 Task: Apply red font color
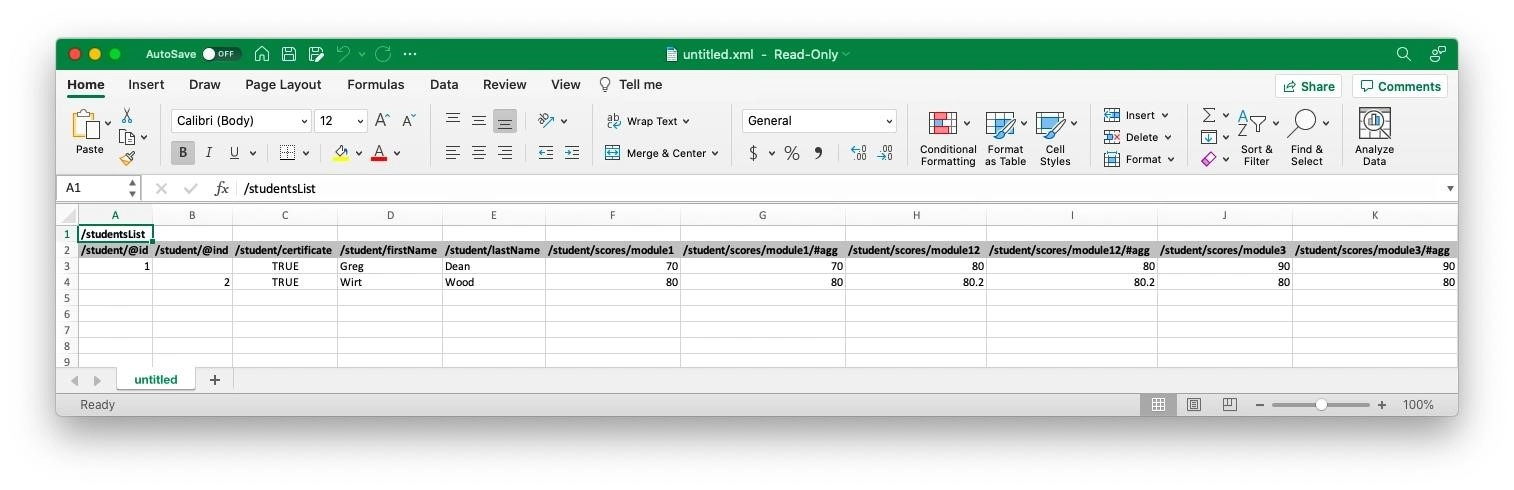(379, 153)
